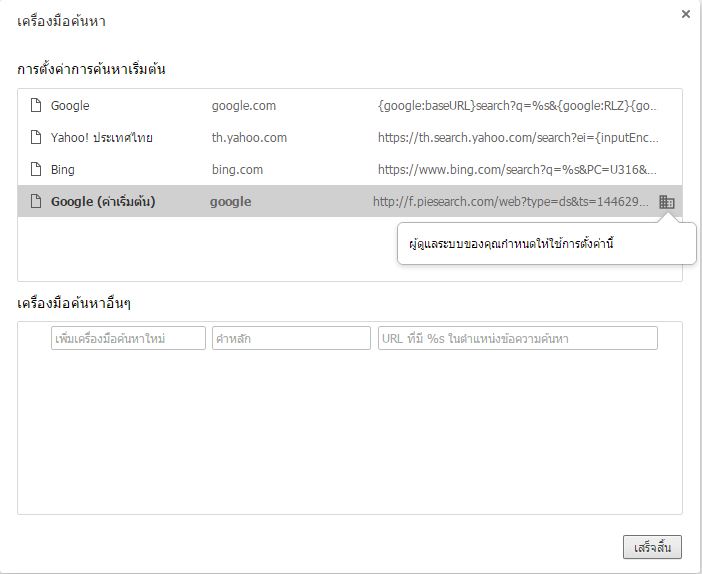Focus the URL ที่มี %s field
The image size is (702, 574).
(518, 338)
